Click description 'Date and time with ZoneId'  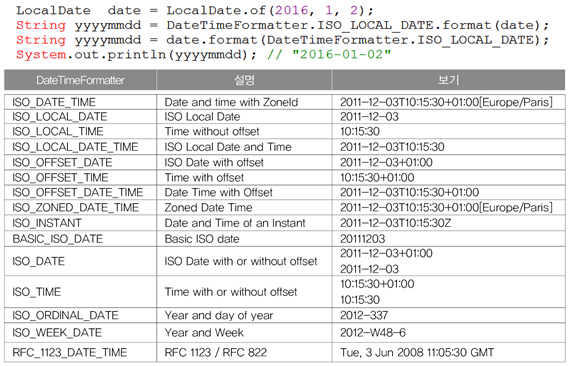(231, 102)
